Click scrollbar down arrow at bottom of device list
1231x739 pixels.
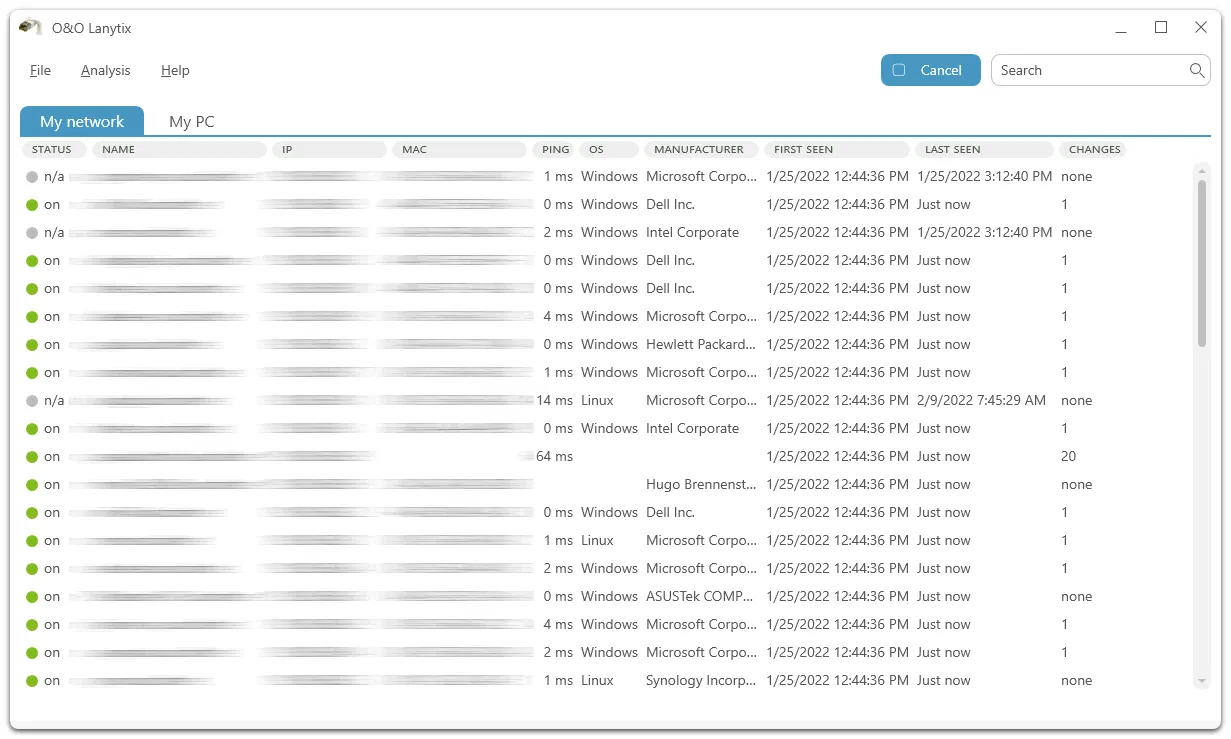tap(1202, 681)
